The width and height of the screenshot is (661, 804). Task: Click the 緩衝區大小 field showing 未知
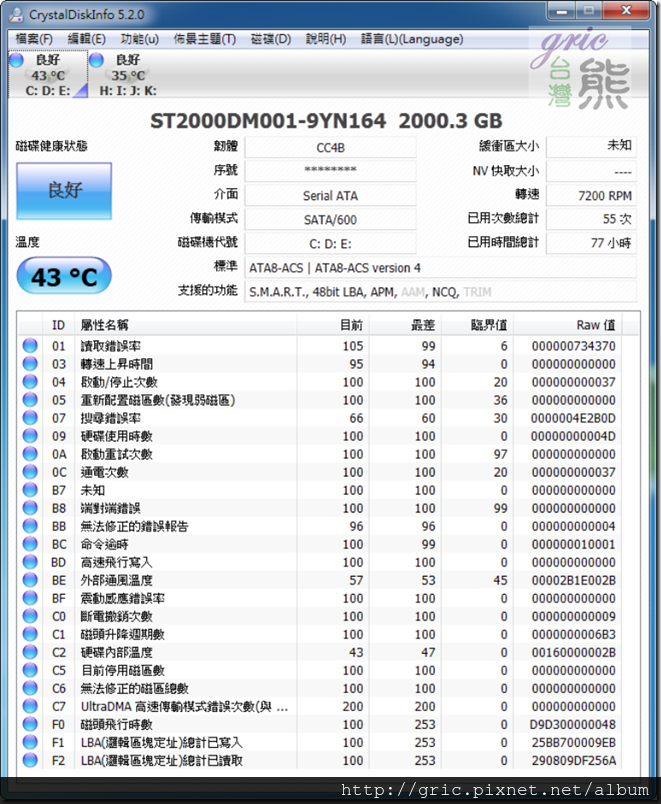point(591,147)
